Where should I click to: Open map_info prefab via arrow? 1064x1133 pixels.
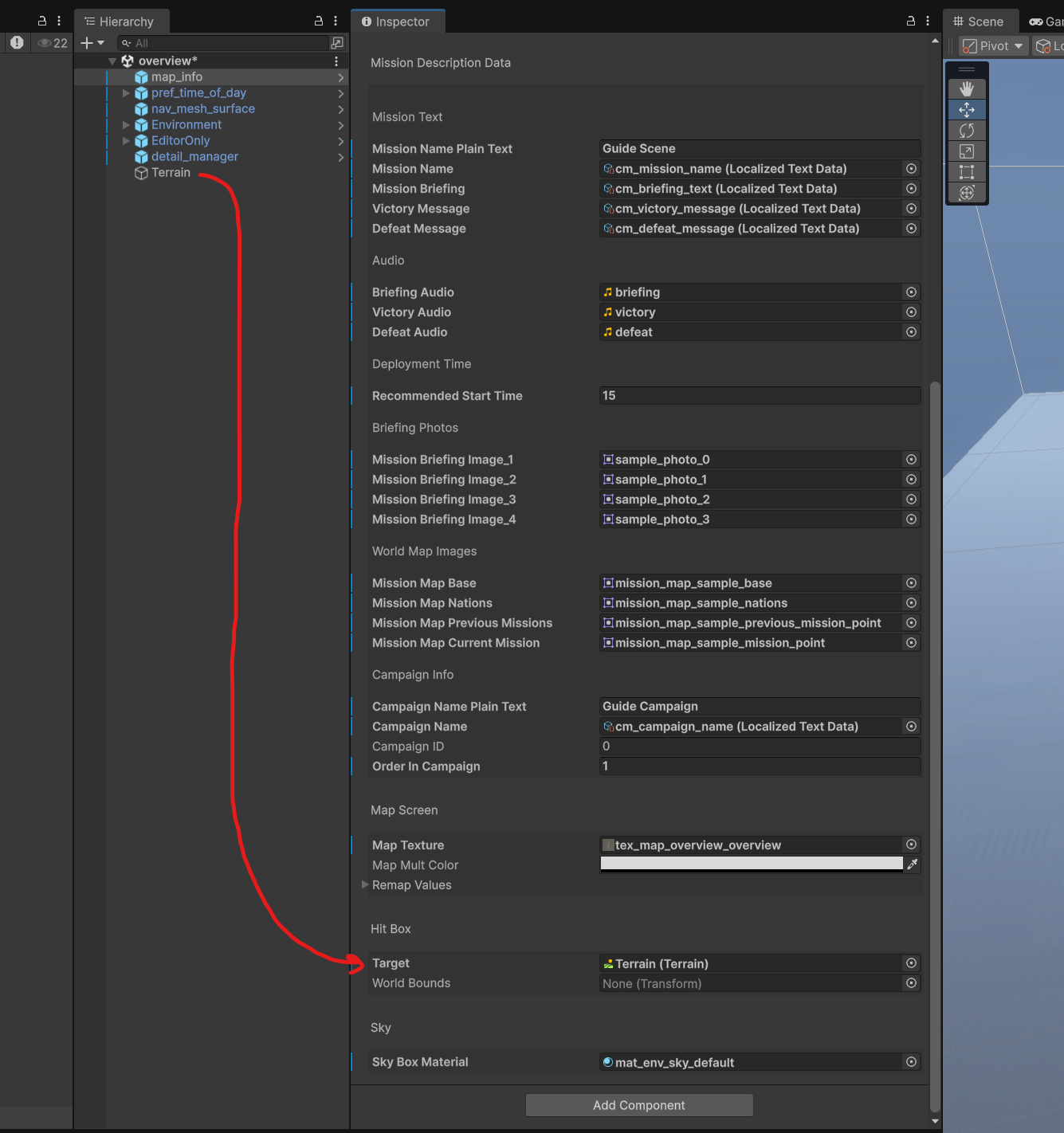[340, 77]
